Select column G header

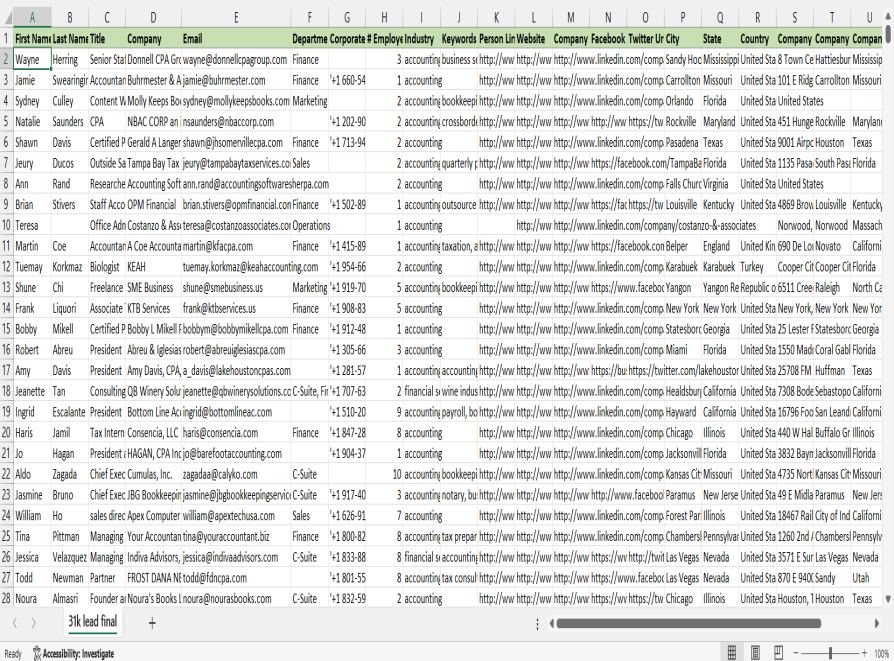click(x=347, y=18)
